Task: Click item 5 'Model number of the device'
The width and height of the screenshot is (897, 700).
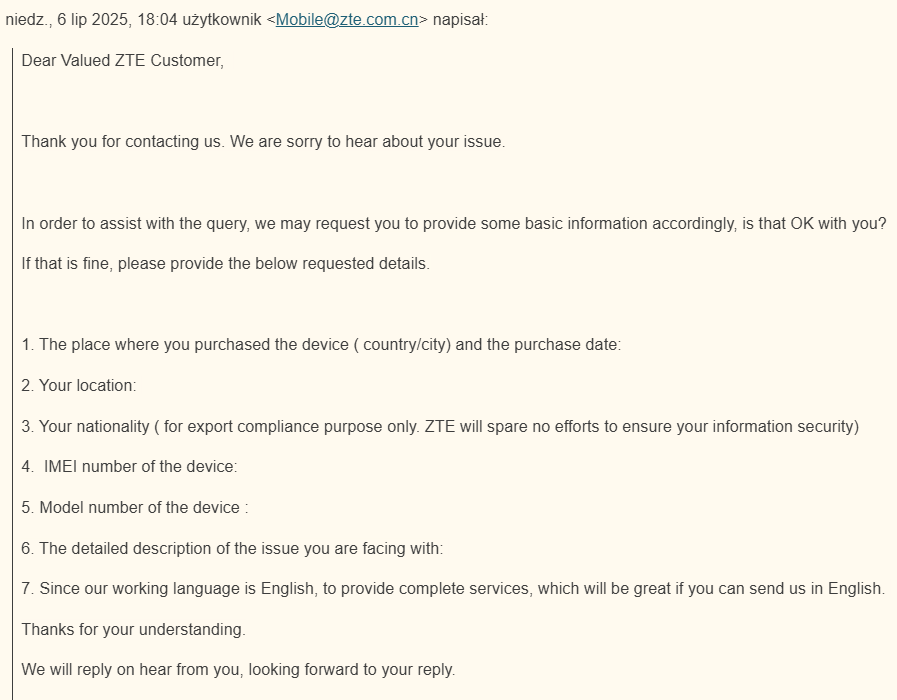Action: (135, 507)
